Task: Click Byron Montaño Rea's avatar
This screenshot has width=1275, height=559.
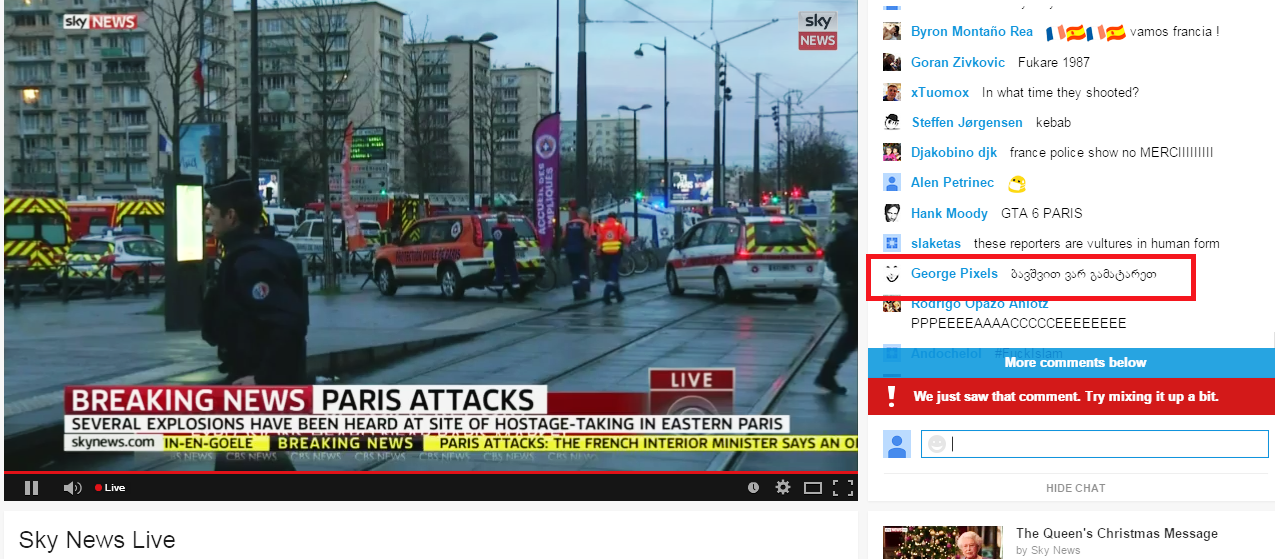Action: (x=892, y=32)
